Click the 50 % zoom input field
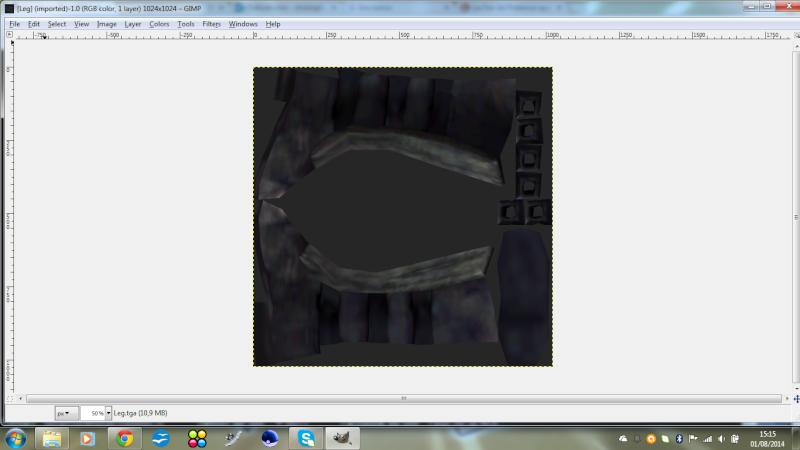800x450 pixels. (93, 413)
